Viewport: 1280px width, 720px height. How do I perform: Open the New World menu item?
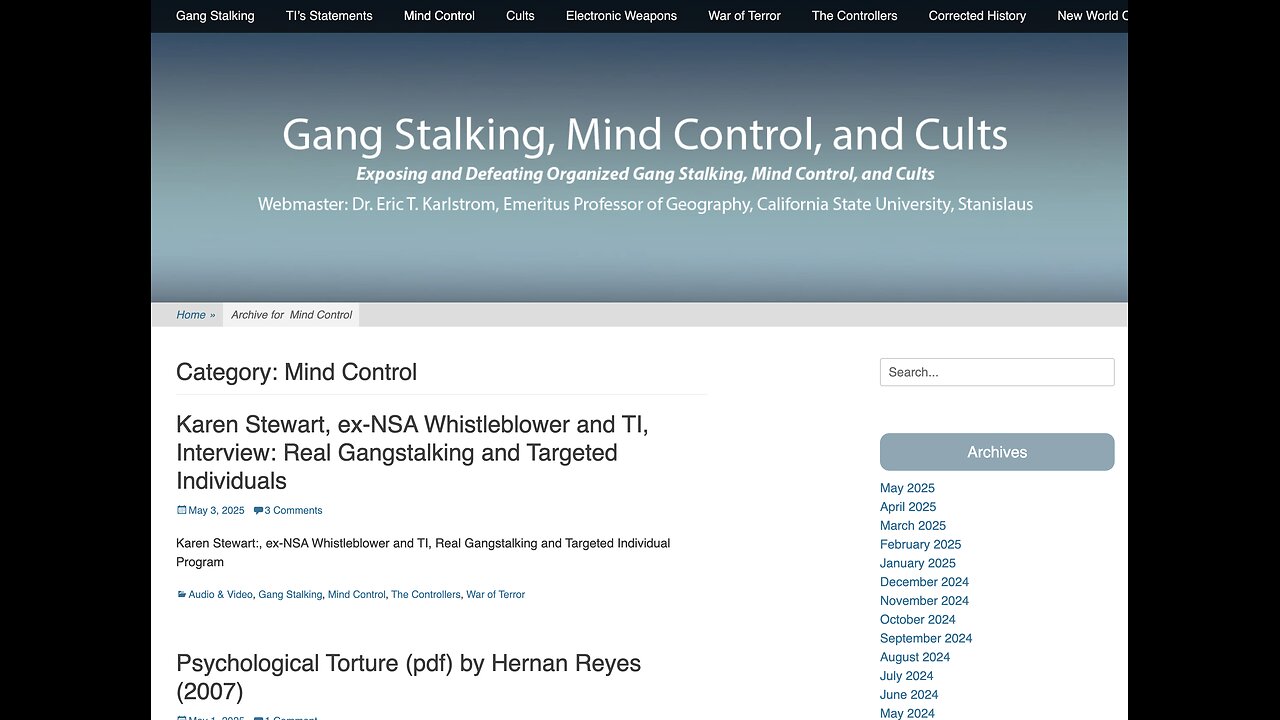click(1092, 16)
